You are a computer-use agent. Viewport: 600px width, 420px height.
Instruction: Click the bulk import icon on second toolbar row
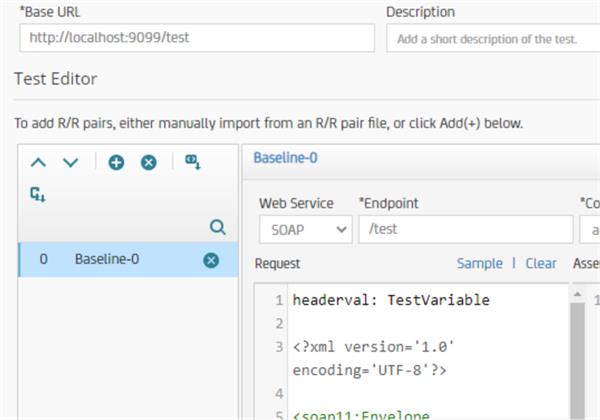coord(38,194)
